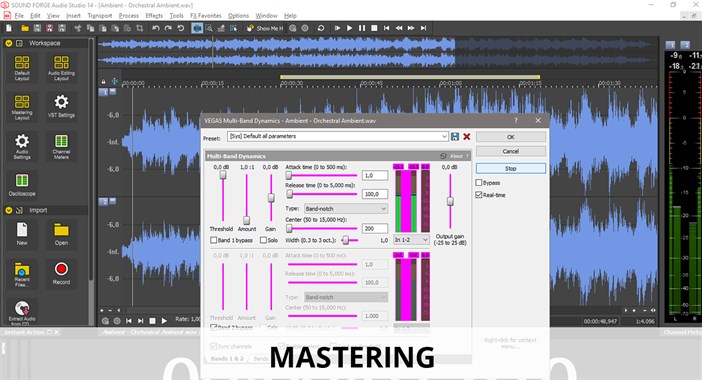
Task: Open the Effects menu
Action: point(154,16)
